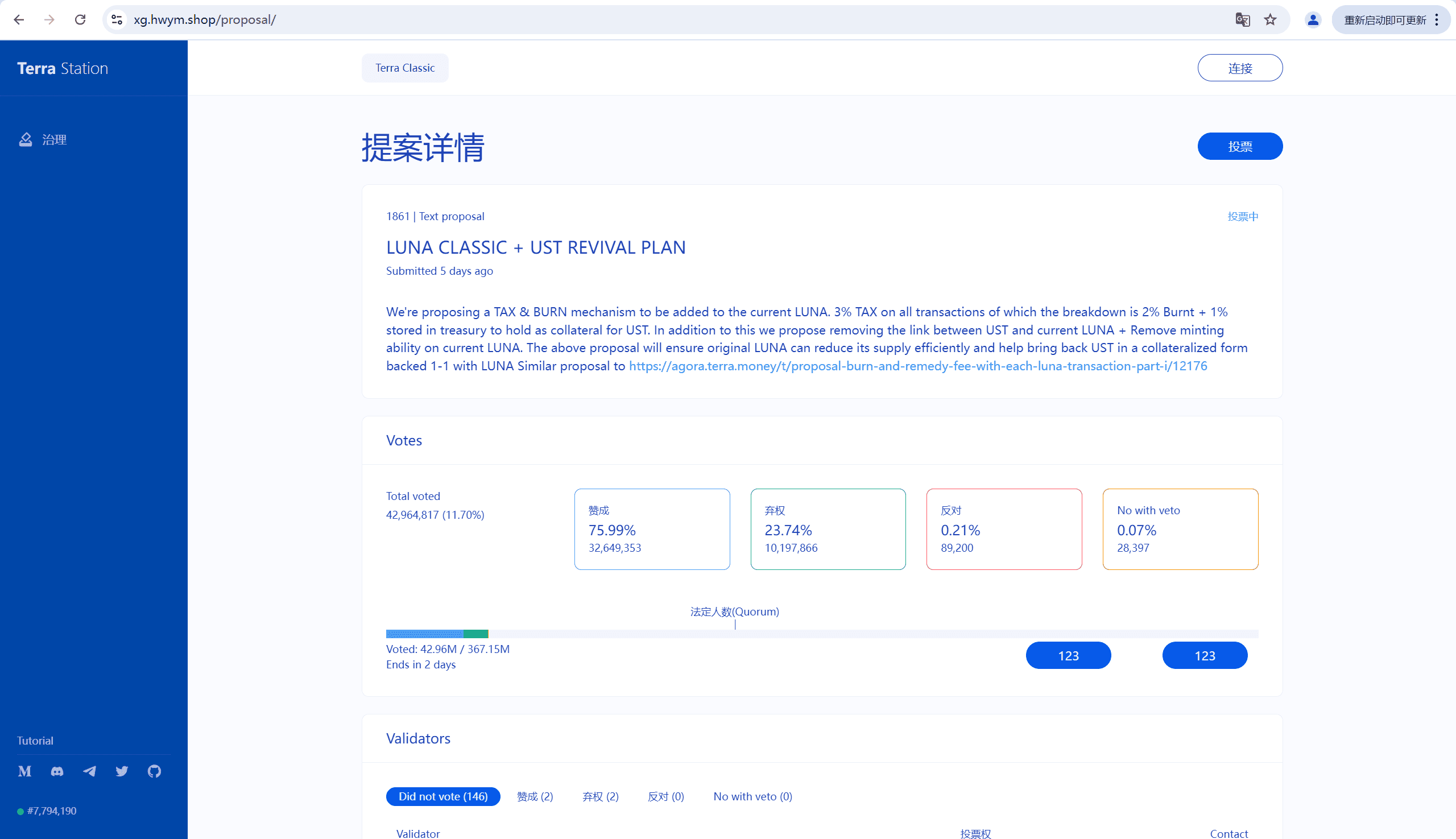Click the quorum voting progress bar
Image resolution: width=1456 pixels, height=839 pixels.
coord(821,634)
